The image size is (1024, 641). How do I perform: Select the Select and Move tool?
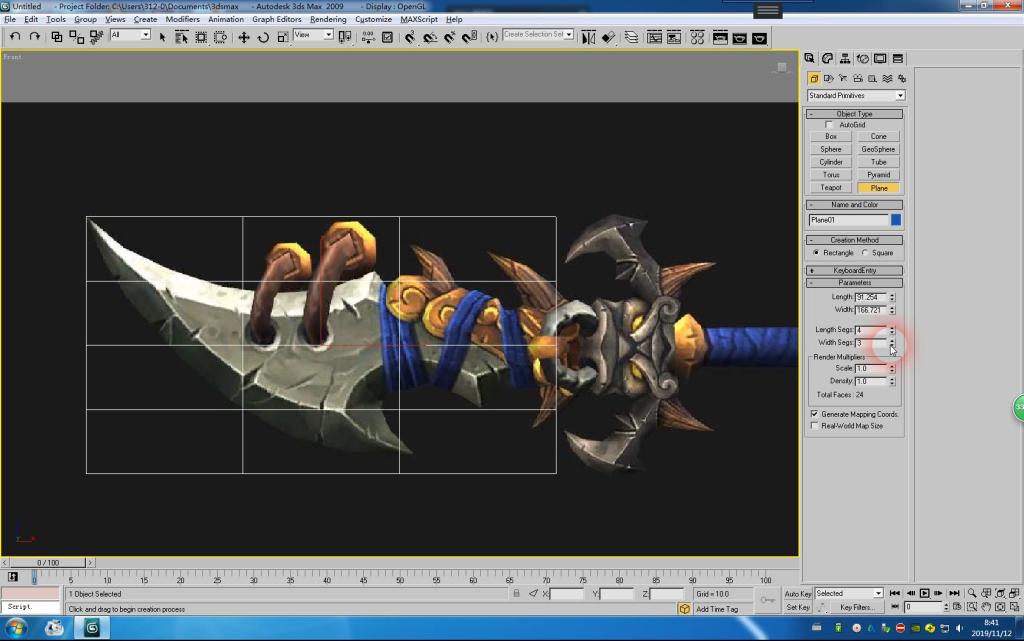tap(244, 37)
